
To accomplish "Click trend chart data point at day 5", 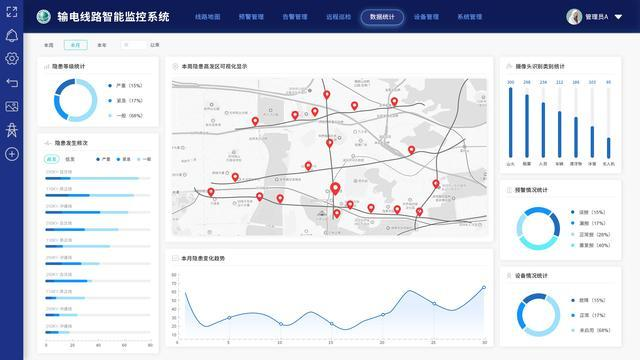I will click(229, 318).
